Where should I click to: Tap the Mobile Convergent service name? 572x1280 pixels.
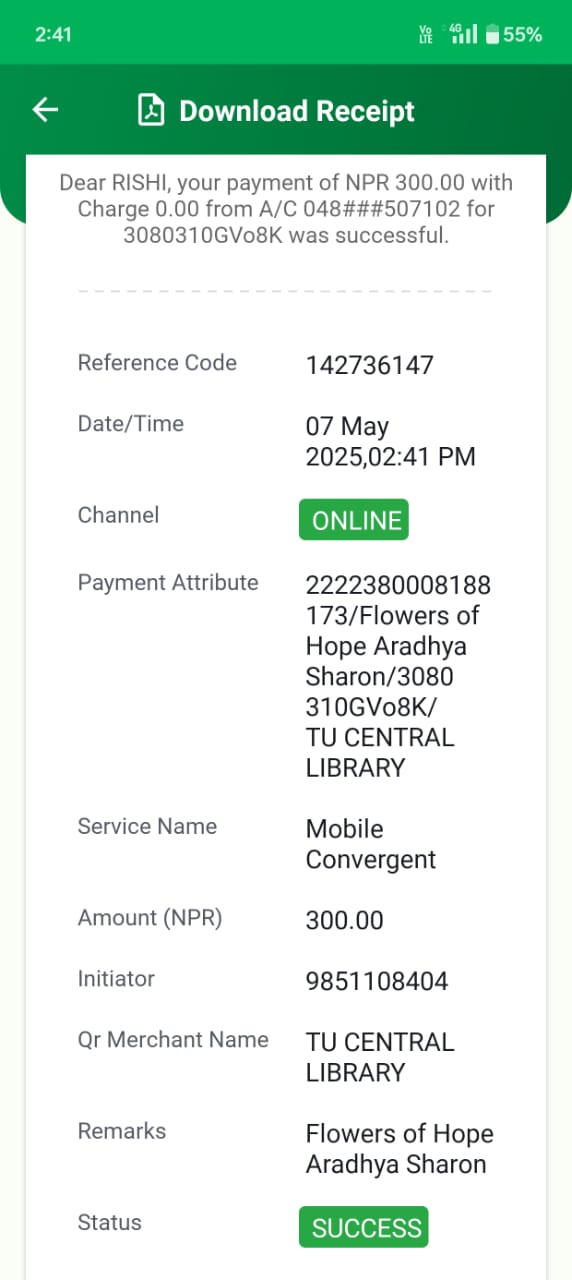[x=371, y=844]
